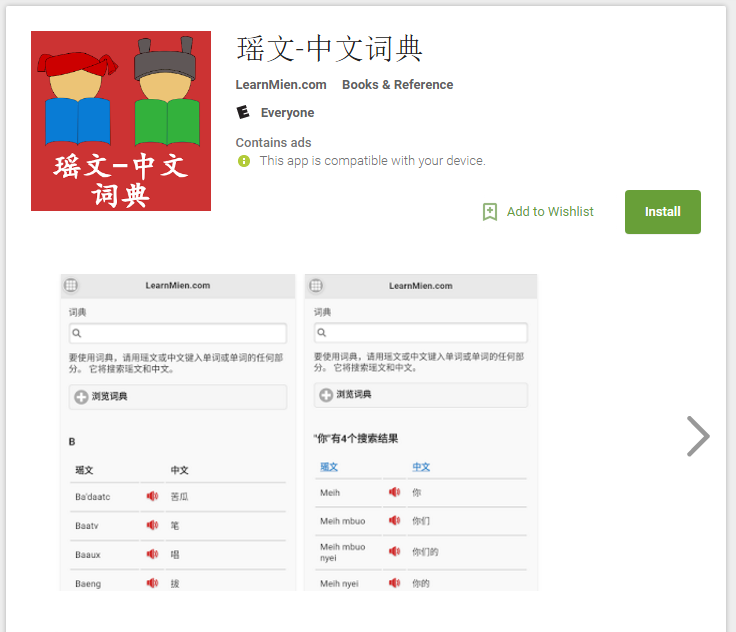The image size is (736, 632).
Task: Click the word Ba'daatc
Action: (92, 497)
